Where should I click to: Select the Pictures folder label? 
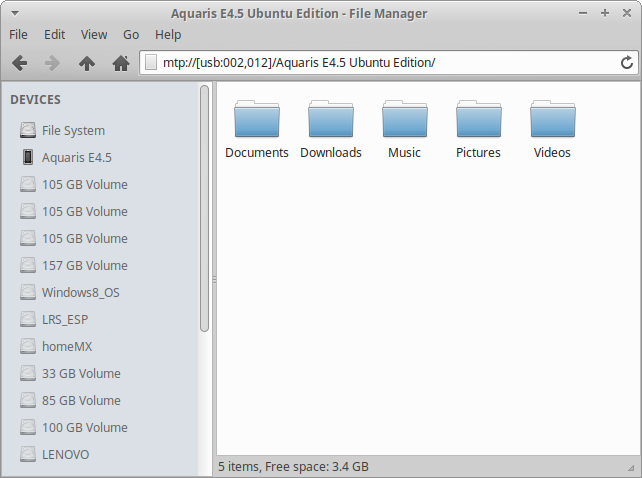(478, 152)
